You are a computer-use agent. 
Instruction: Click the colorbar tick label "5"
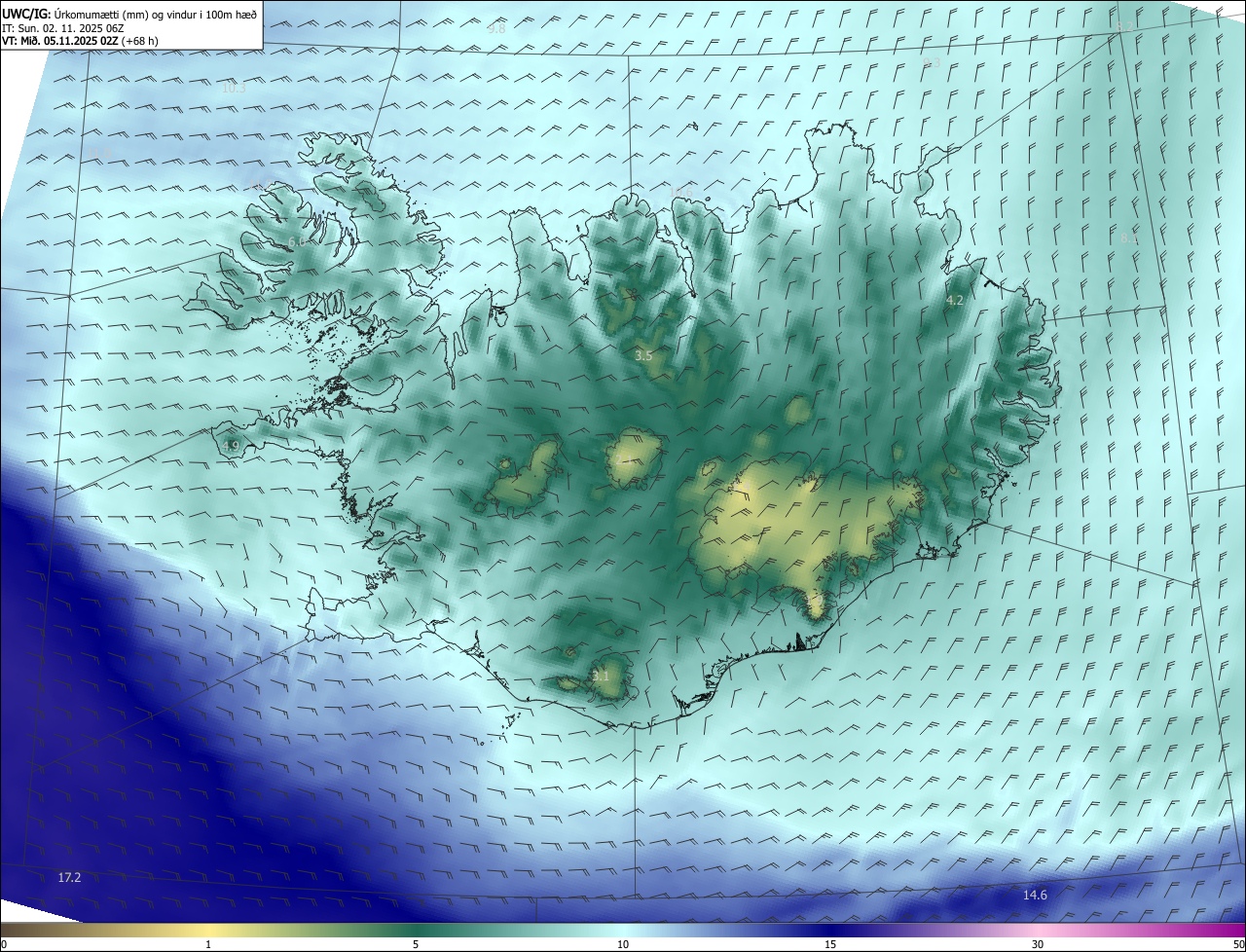point(416,944)
